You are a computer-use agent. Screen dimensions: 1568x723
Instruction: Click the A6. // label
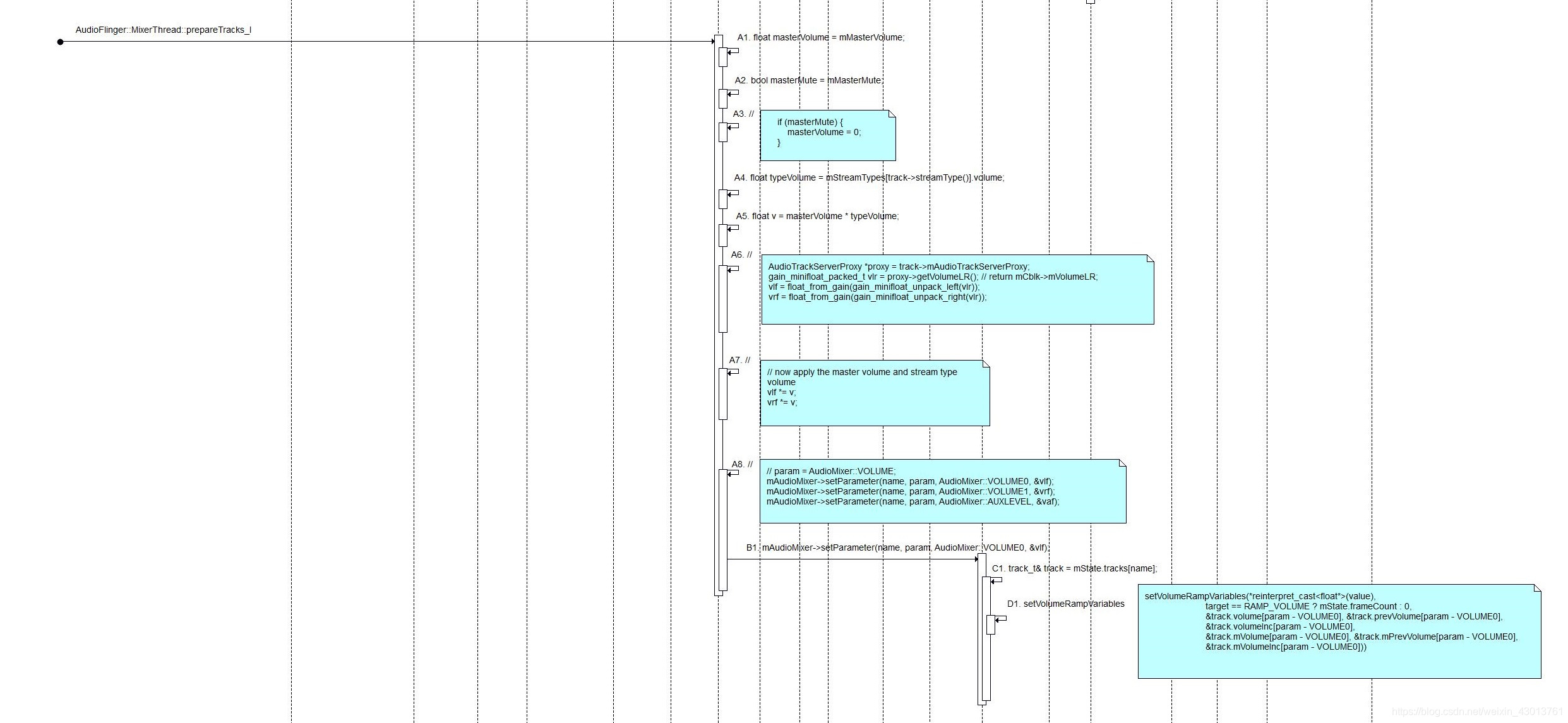point(741,254)
